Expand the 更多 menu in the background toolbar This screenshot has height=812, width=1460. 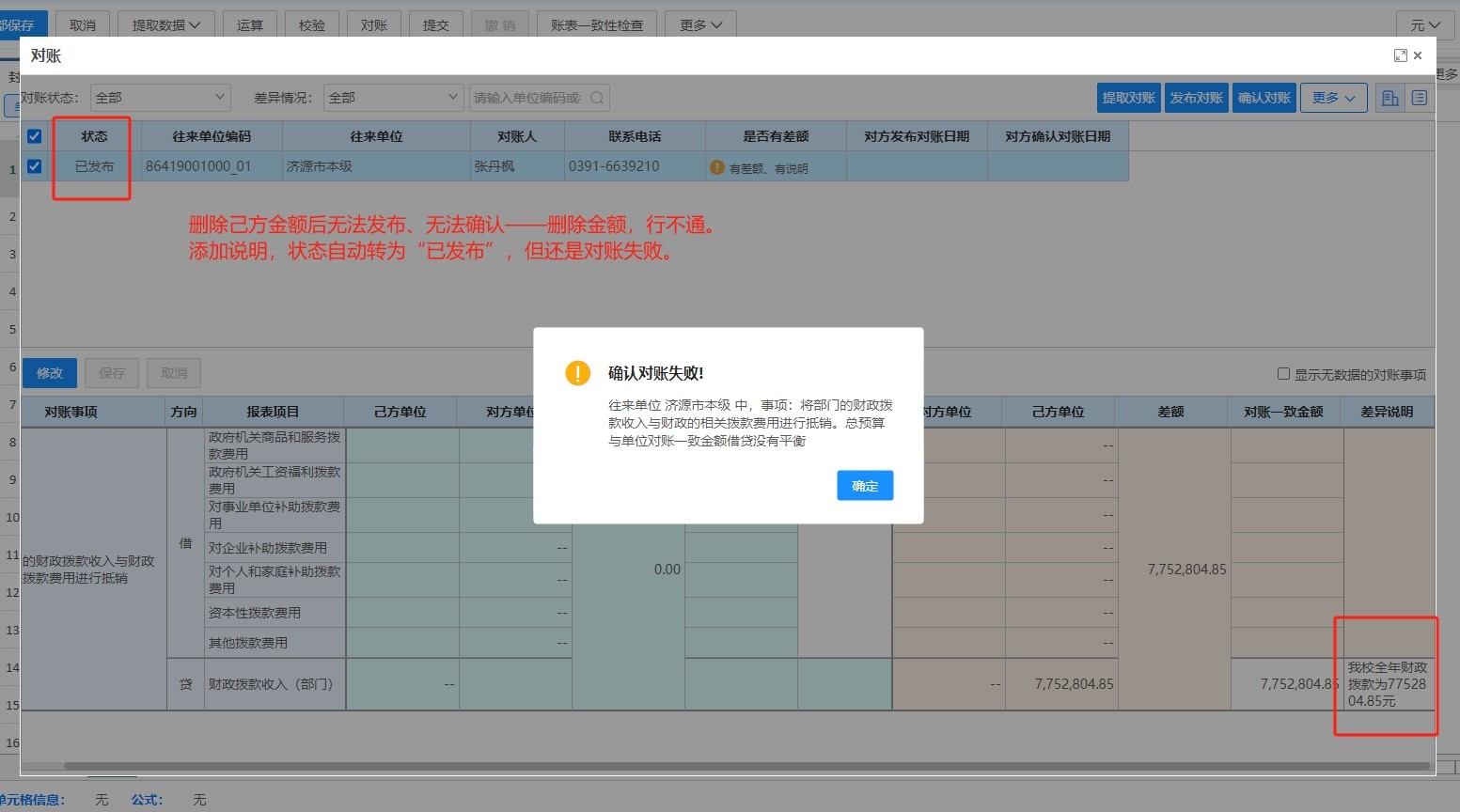click(700, 25)
